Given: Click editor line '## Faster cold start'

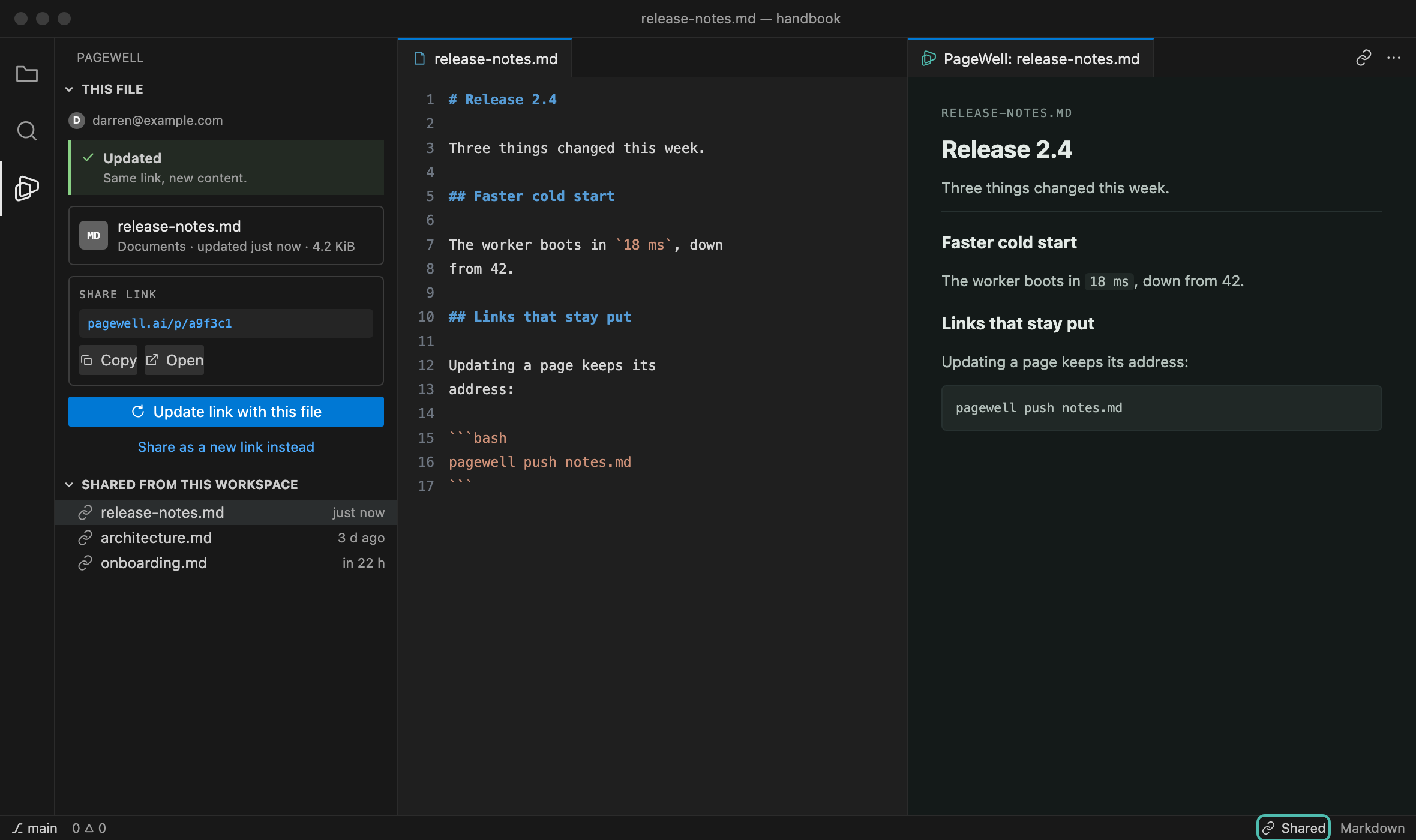Looking at the screenshot, I should click(532, 196).
